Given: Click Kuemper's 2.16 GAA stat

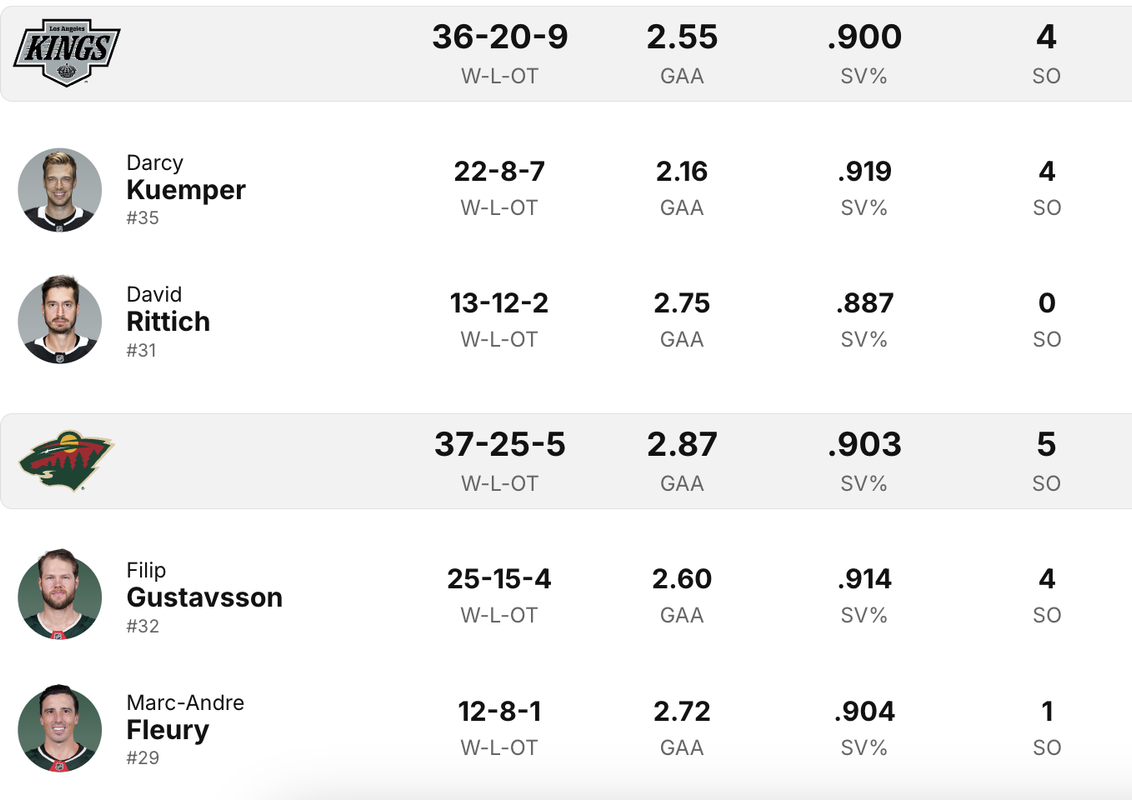Looking at the screenshot, I should point(682,172).
